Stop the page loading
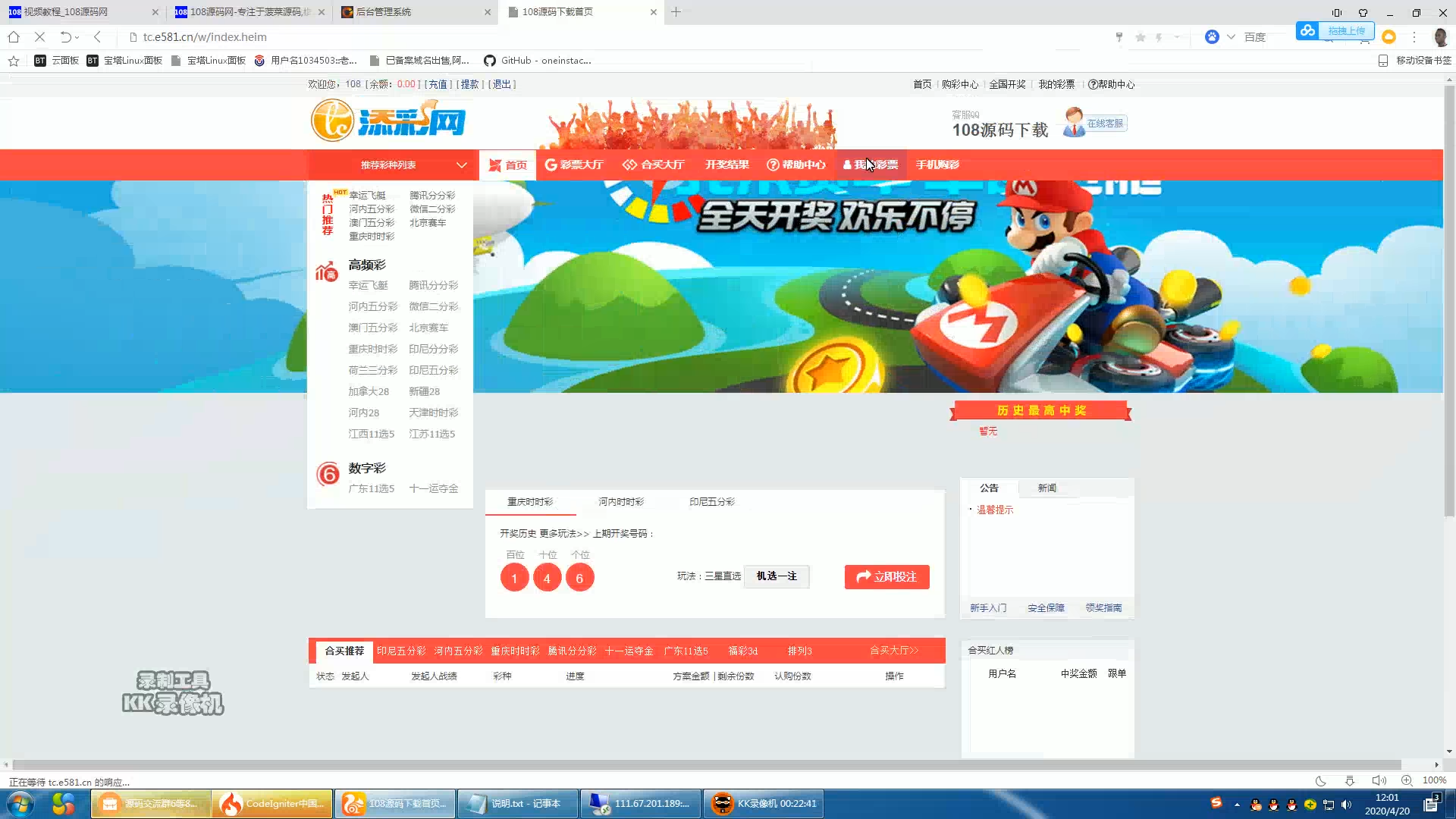This screenshot has height=819, width=1456. pyautogui.click(x=40, y=36)
